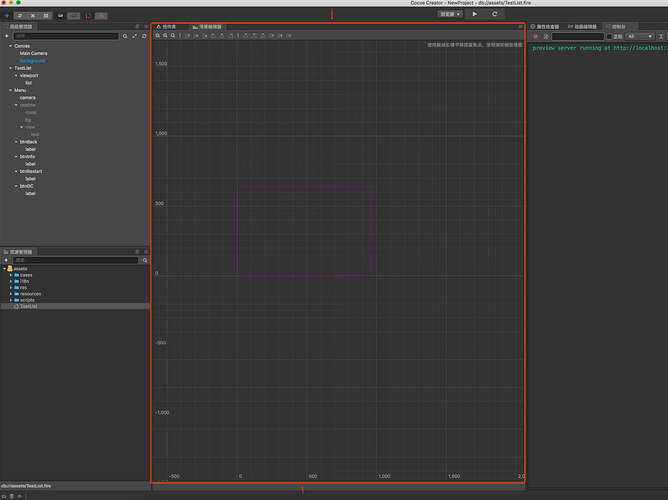Expand the scripts folder in assets
Viewport: 668px width, 500px height.
pyautogui.click(x=11, y=299)
